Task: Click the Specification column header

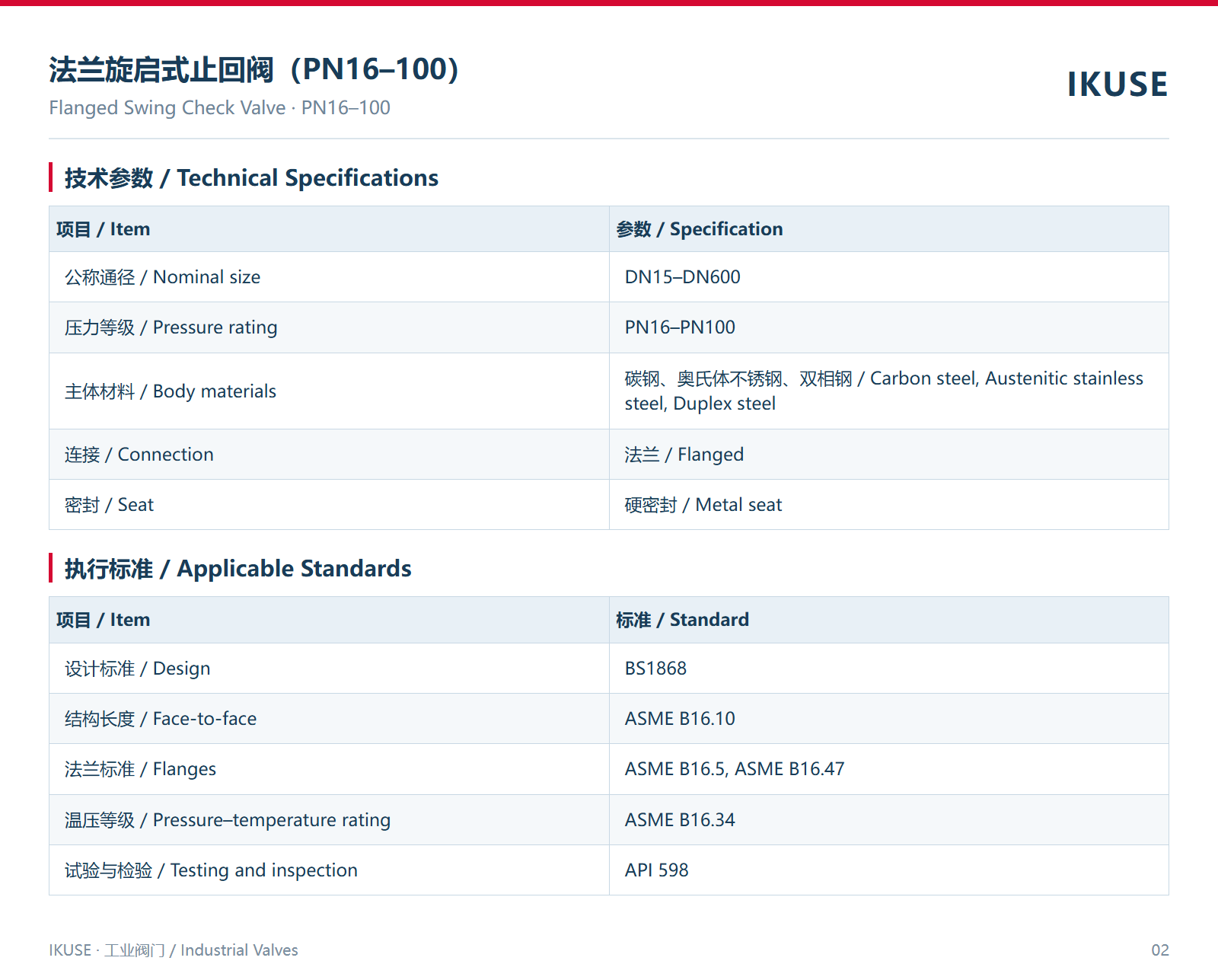Action: tap(699, 229)
